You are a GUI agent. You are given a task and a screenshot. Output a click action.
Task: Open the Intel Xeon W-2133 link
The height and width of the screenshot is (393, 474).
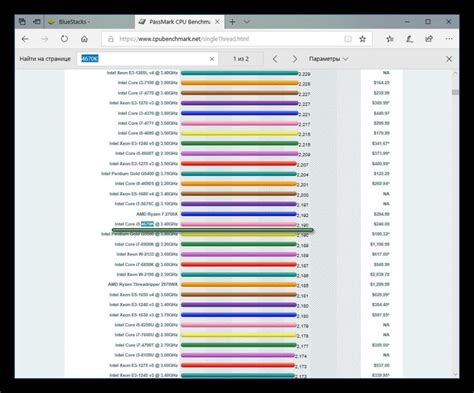point(147,254)
